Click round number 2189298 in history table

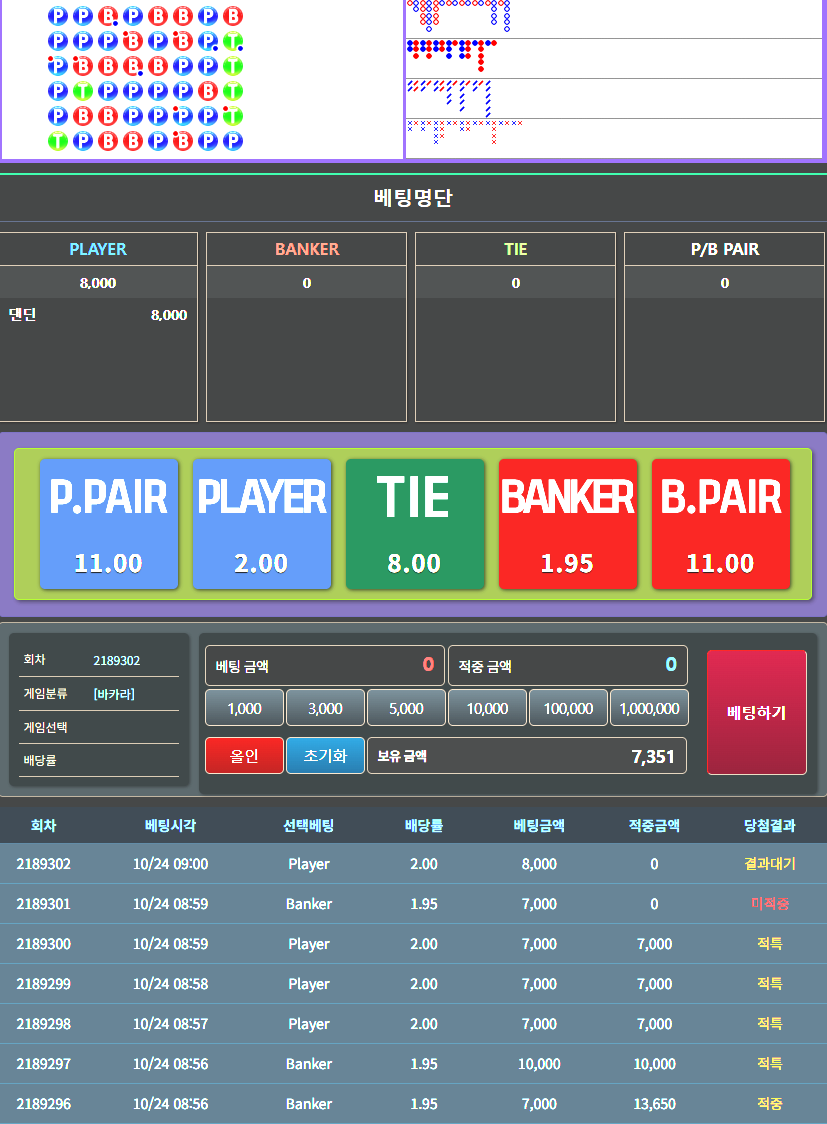(x=44, y=1024)
